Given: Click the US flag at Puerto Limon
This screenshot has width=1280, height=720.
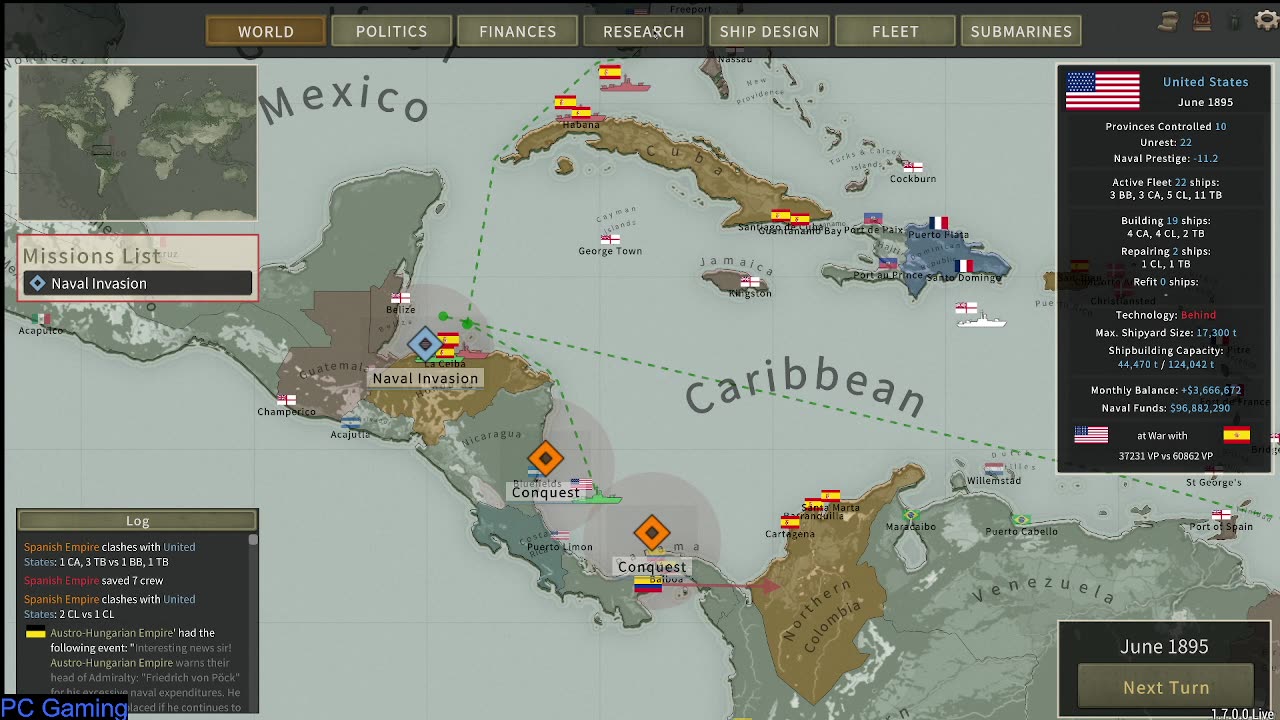Looking at the screenshot, I should 560,535.
